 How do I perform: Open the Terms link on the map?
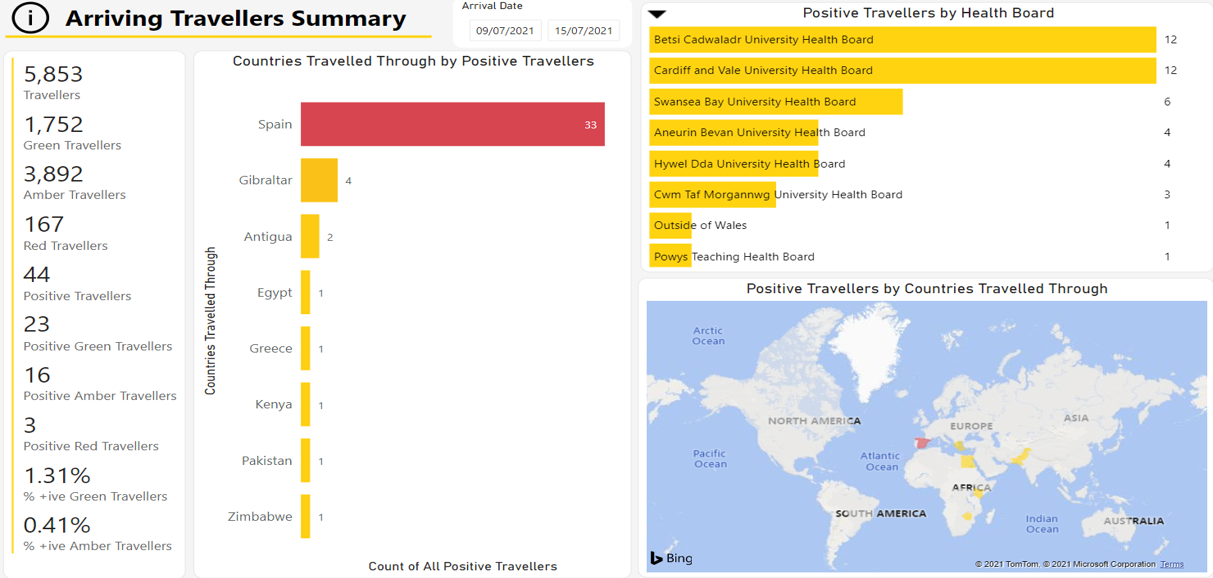(1171, 564)
